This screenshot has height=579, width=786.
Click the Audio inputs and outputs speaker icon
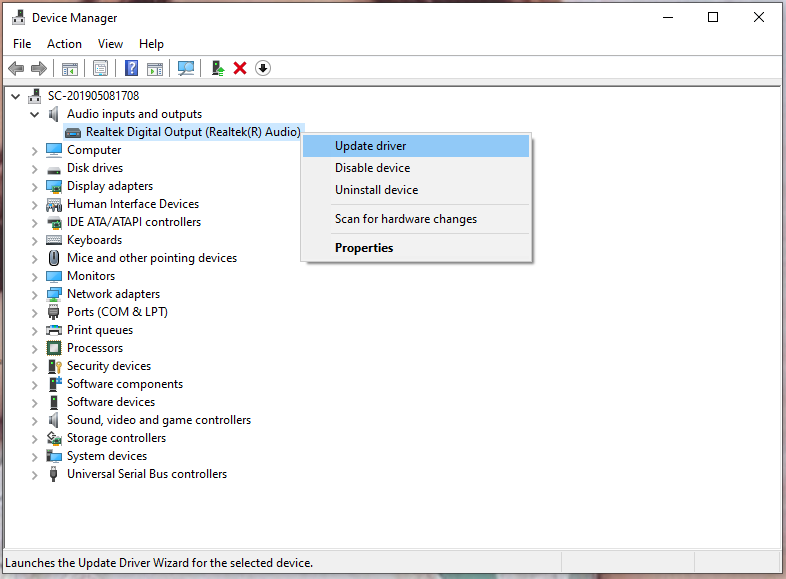point(54,114)
